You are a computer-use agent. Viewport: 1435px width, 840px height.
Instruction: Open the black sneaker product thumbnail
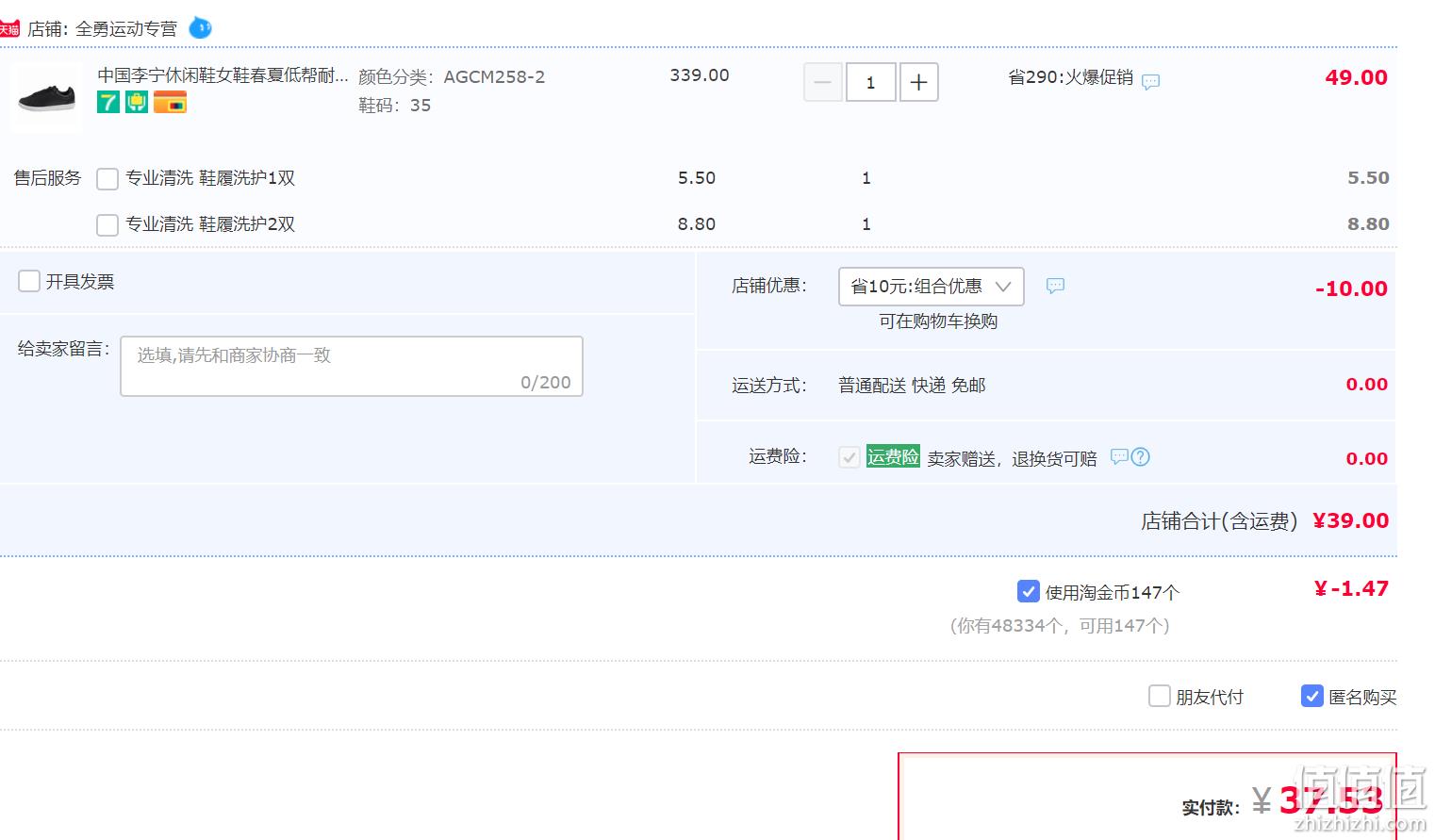tap(46, 97)
